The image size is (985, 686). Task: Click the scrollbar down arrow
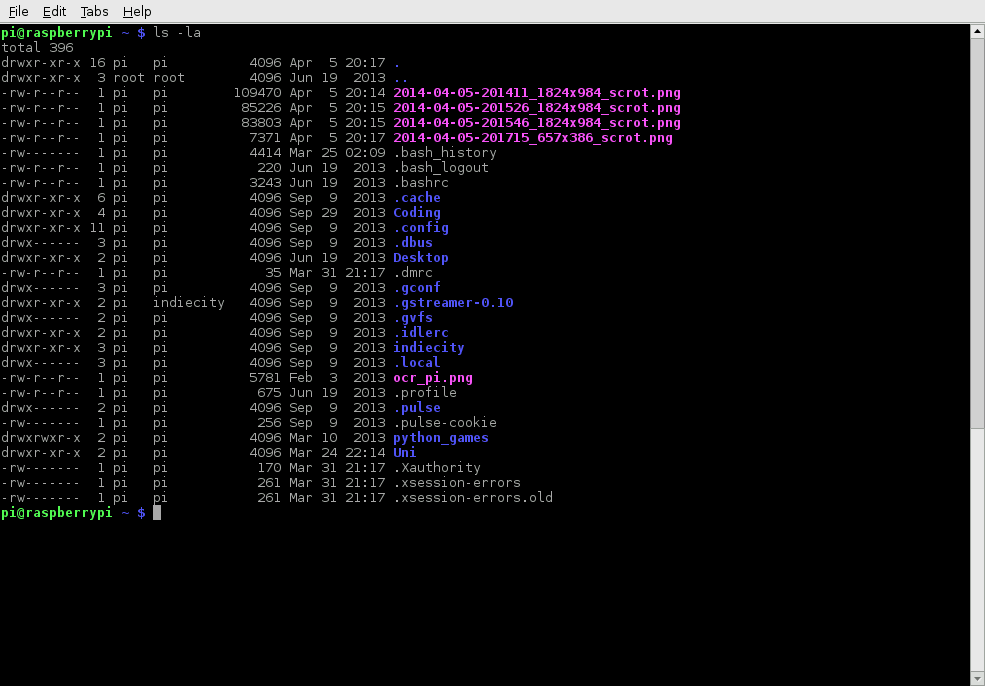click(977, 678)
